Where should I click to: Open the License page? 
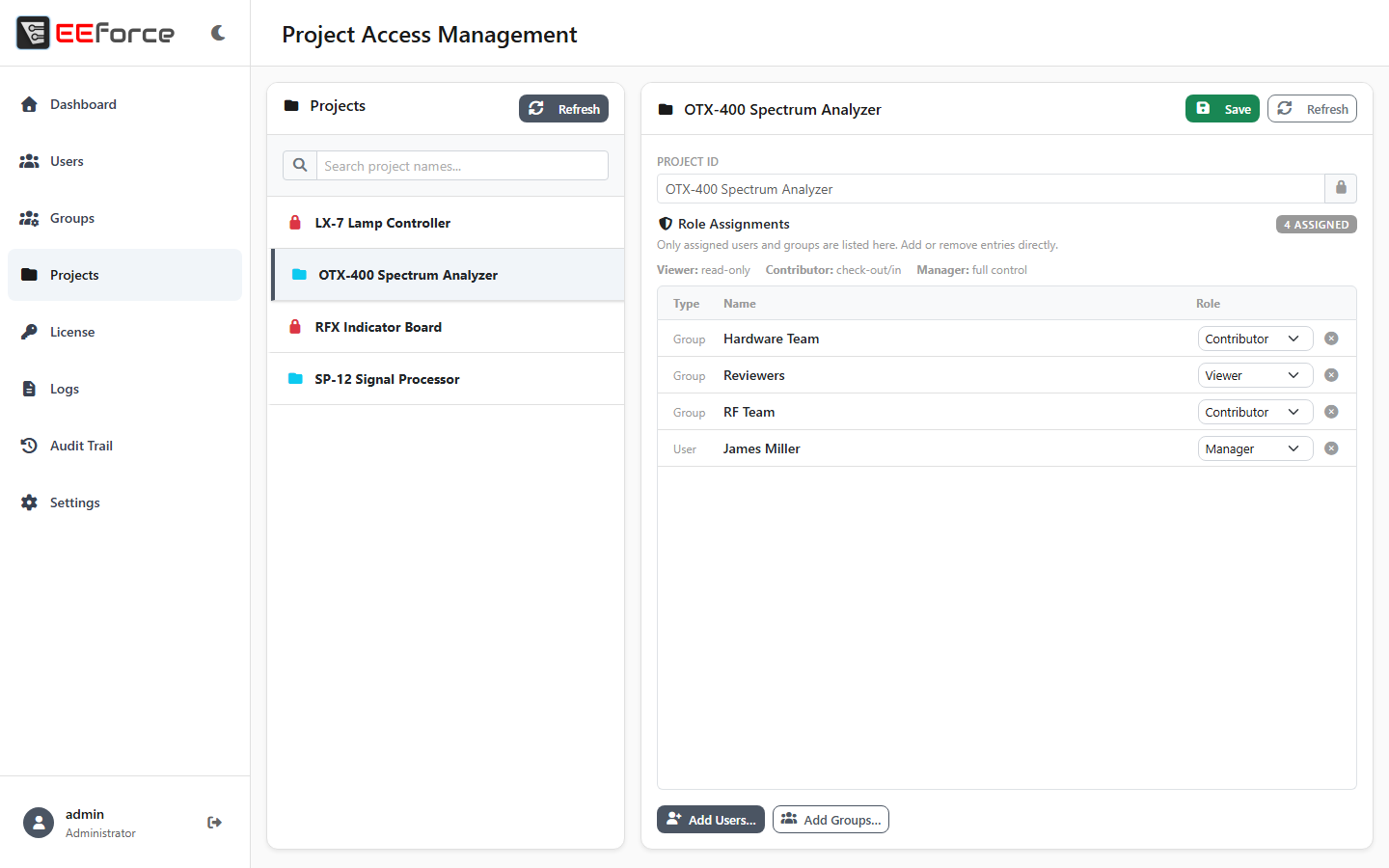tap(124, 332)
